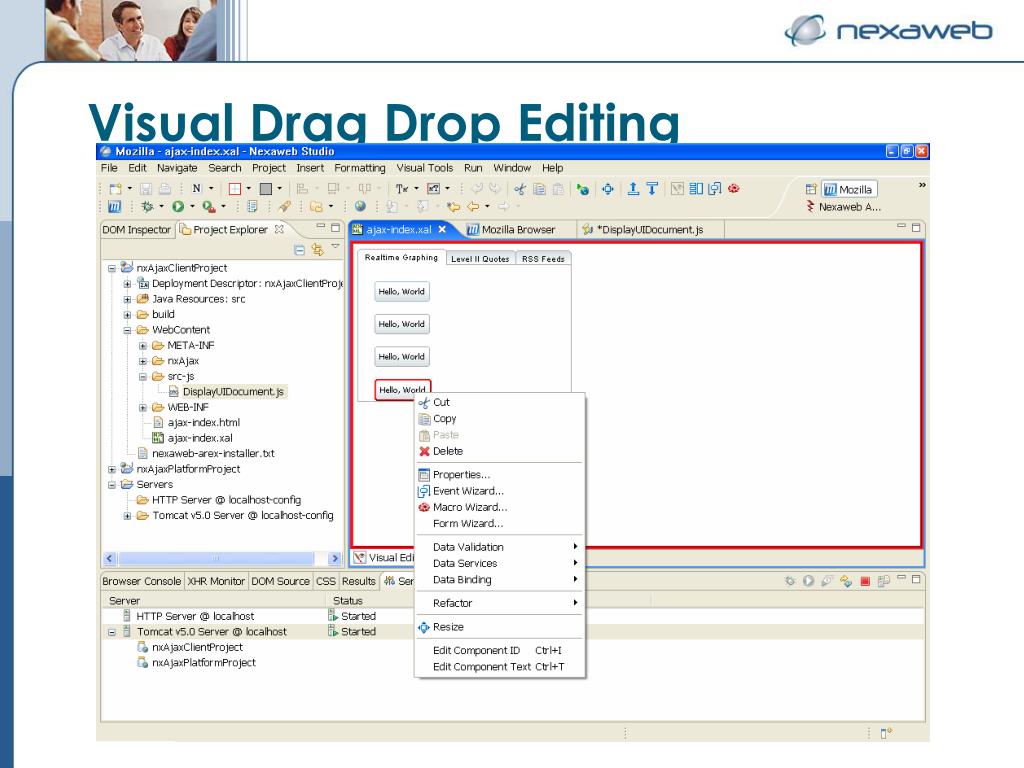The width and height of the screenshot is (1024, 768).
Task: Expand the Tomcat v5.0 Server @ localhost-config node
Action: pyautogui.click(x=127, y=516)
